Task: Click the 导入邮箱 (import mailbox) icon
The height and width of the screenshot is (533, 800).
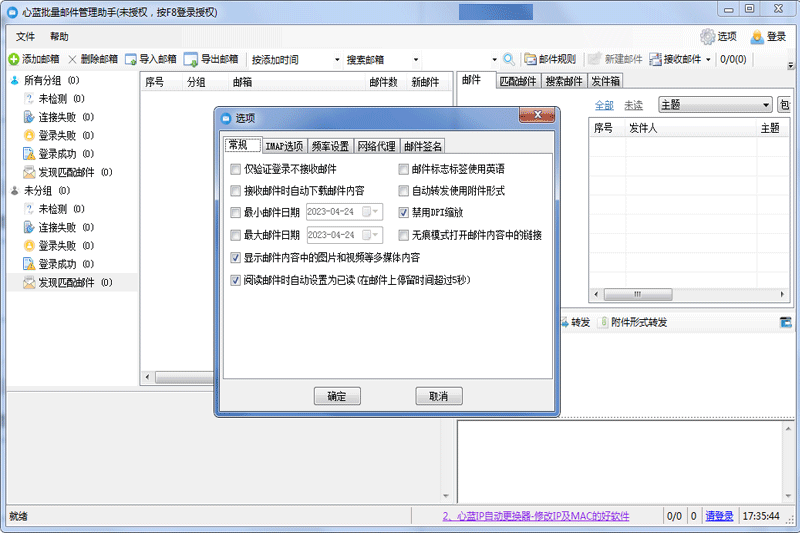Action: (130, 59)
